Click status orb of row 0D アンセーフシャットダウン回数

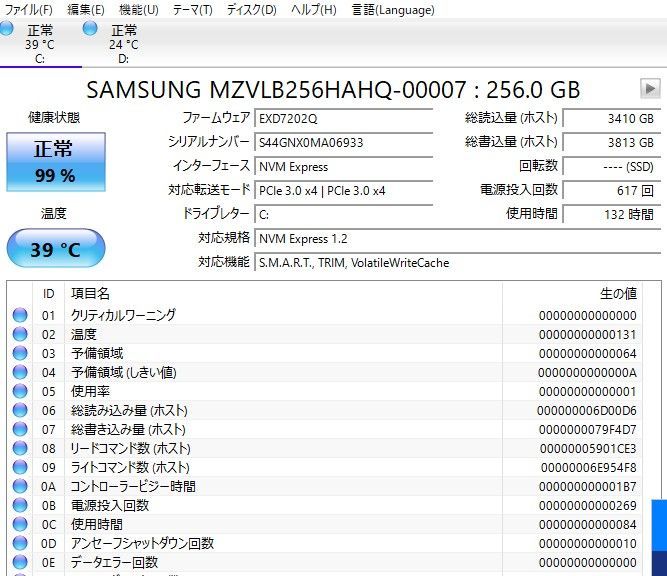(x=20, y=543)
